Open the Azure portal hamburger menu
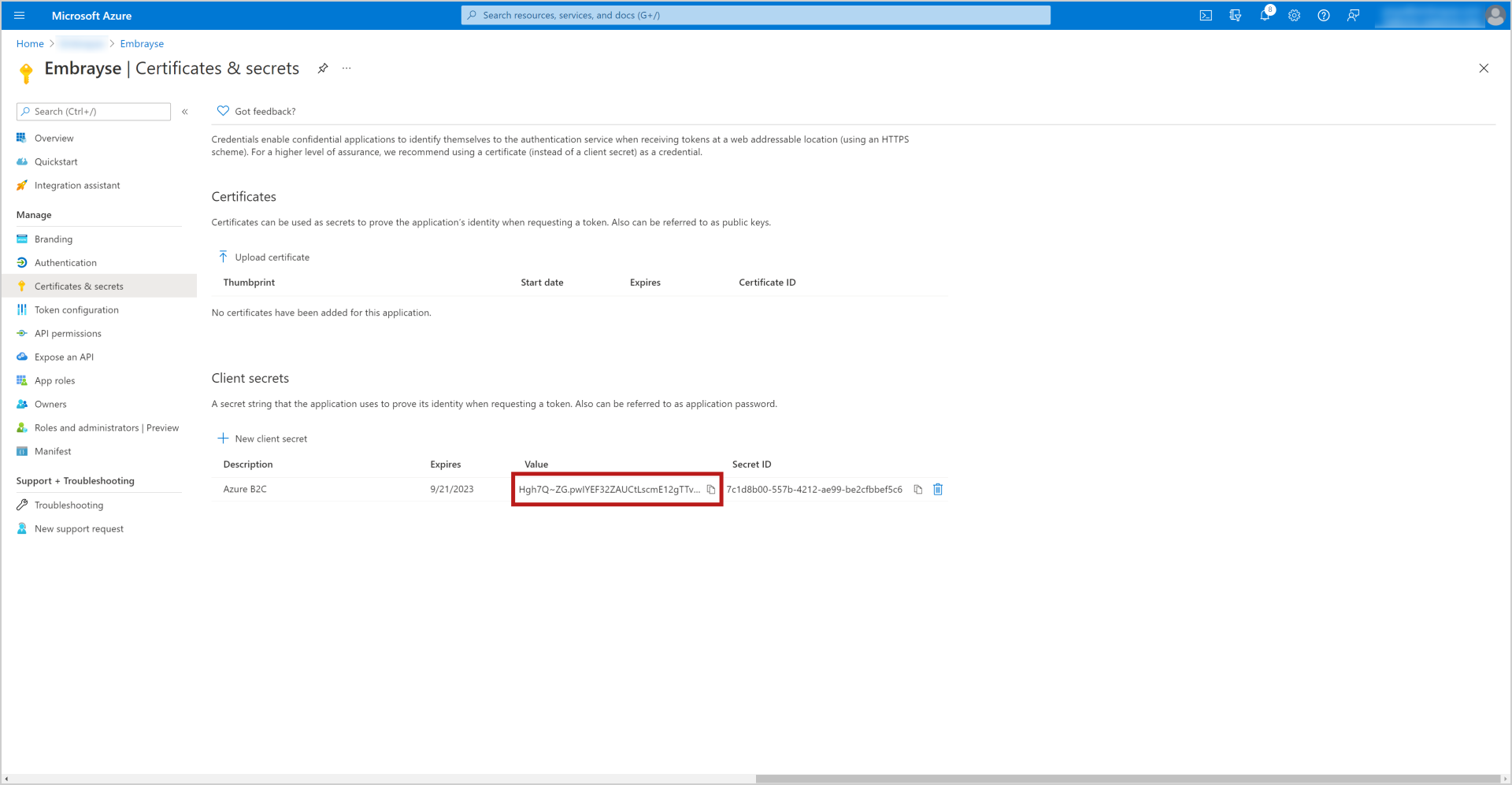The width and height of the screenshot is (1512, 785). (x=20, y=16)
